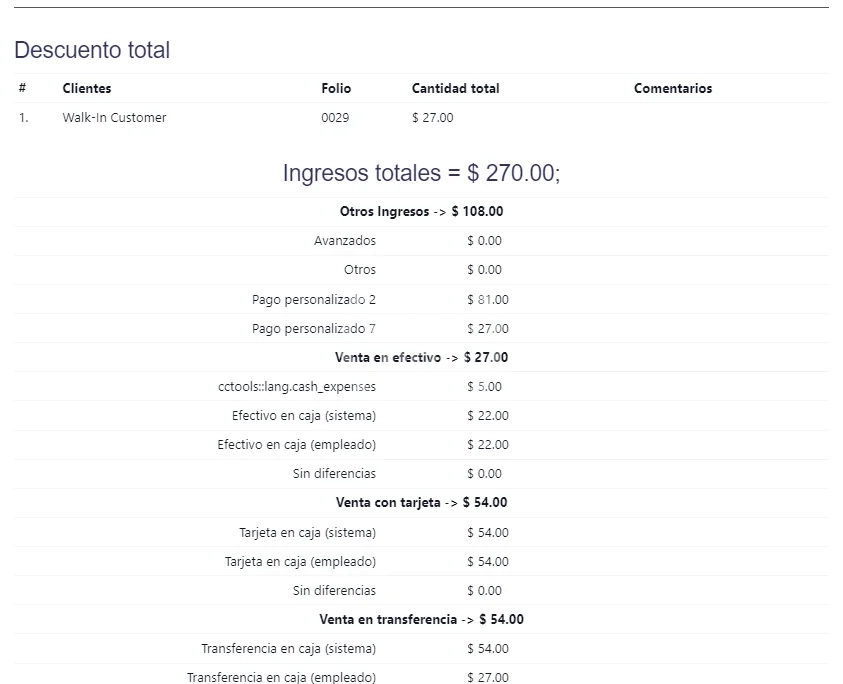
Task: Select the Cantidad total column header
Action: pyautogui.click(x=455, y=88)
